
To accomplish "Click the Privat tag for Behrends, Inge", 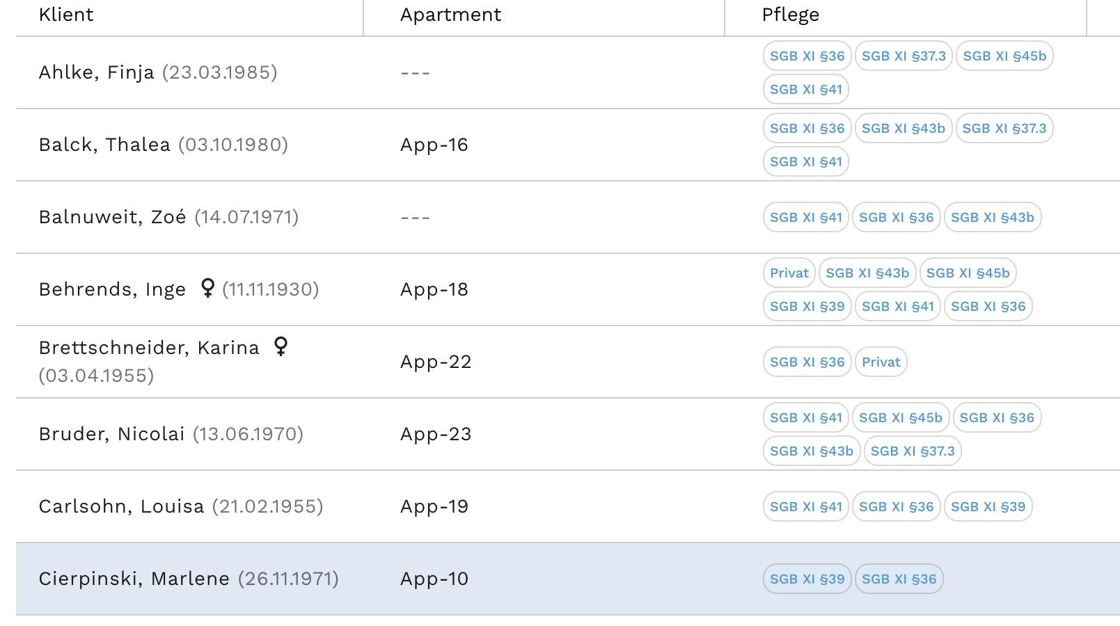I will 789,273.
